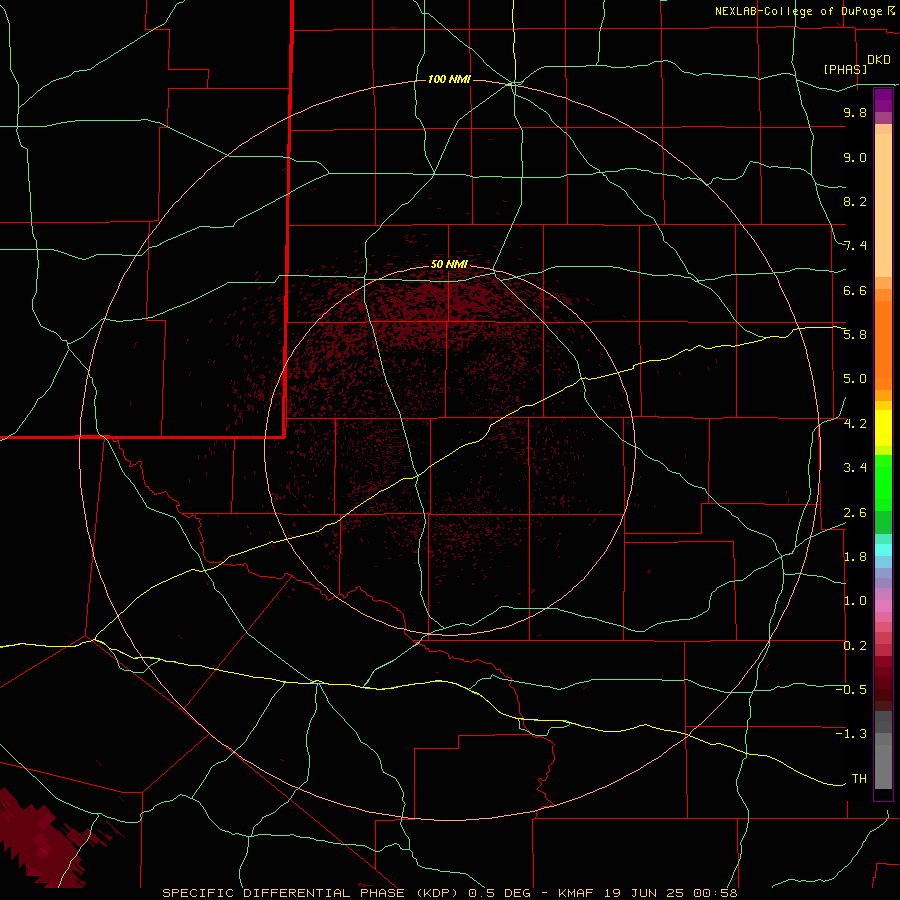Viewport: 900px width, 900px height.
Task: Click the -1.3 value on the color scale
Action: (851, 734)
